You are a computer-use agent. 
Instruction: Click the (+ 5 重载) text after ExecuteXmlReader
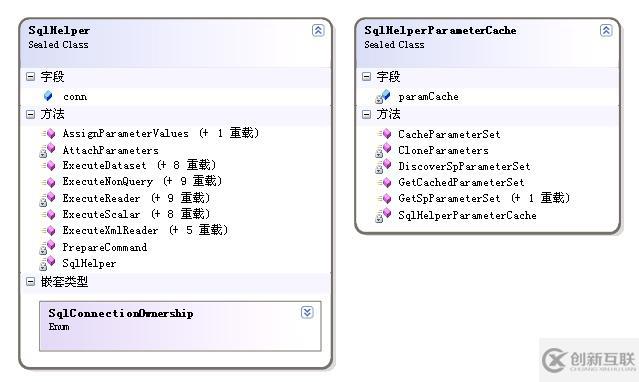click(198, 230)
